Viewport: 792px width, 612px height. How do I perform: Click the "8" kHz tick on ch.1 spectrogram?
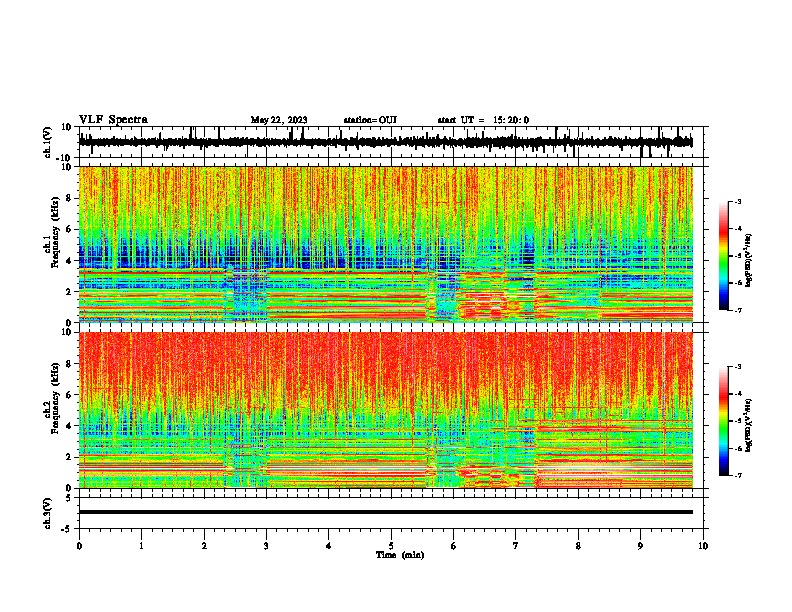coord(69,198)
